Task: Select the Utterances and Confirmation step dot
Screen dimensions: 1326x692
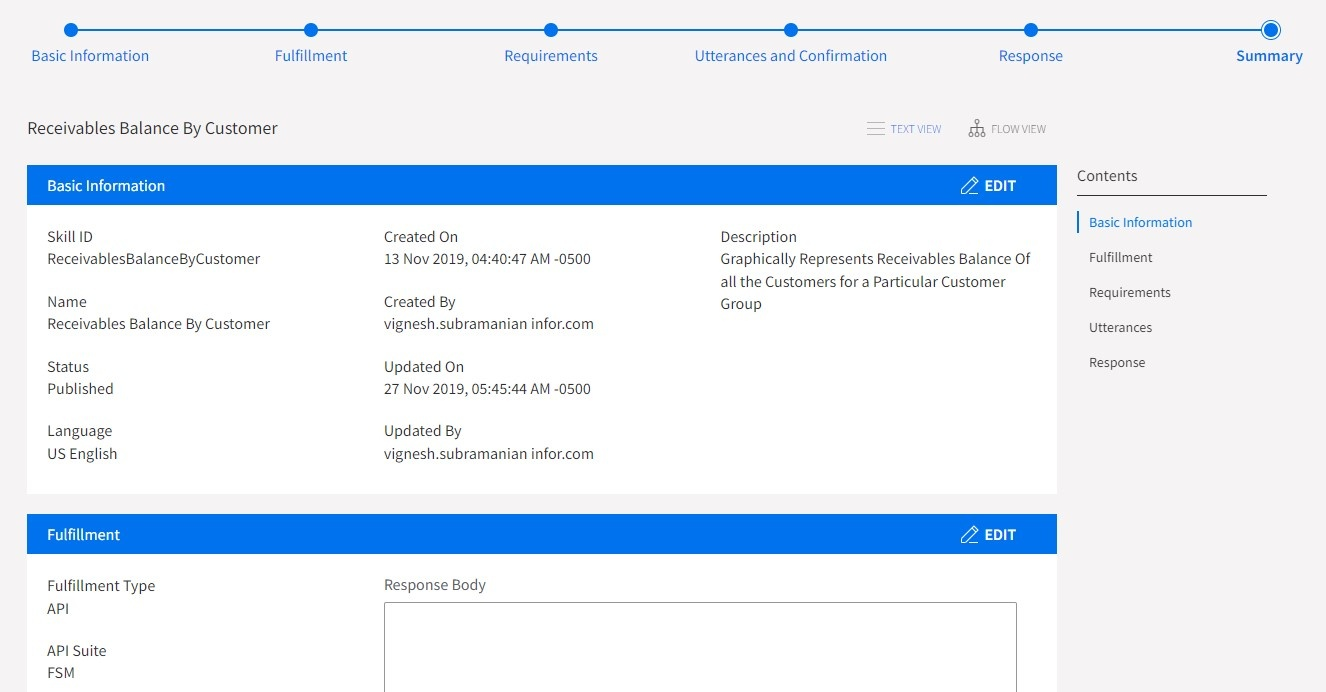Action: (791, 30)
